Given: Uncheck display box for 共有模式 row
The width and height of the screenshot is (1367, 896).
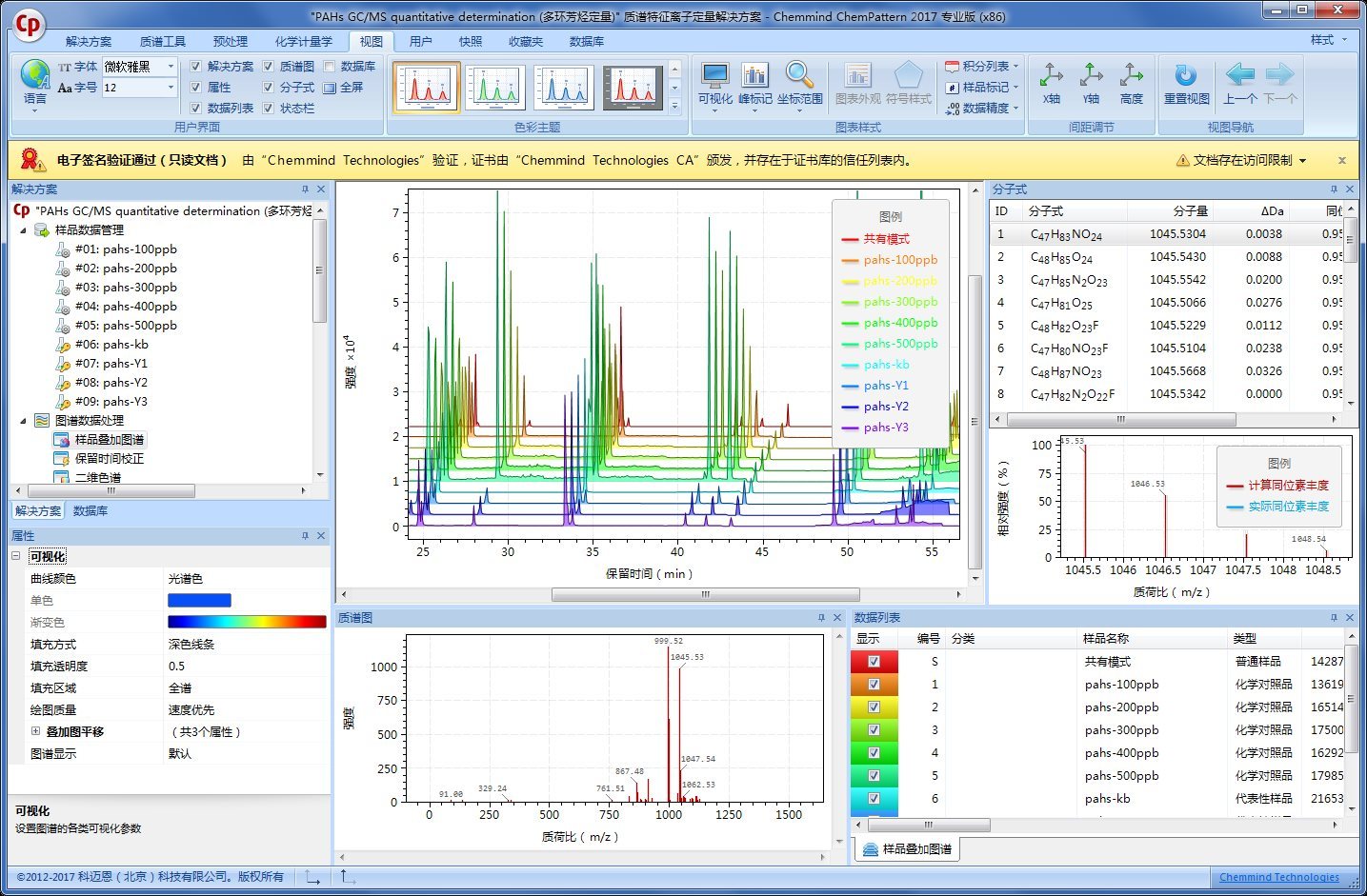Looking at the screenshot, I should tap(874, 661).
